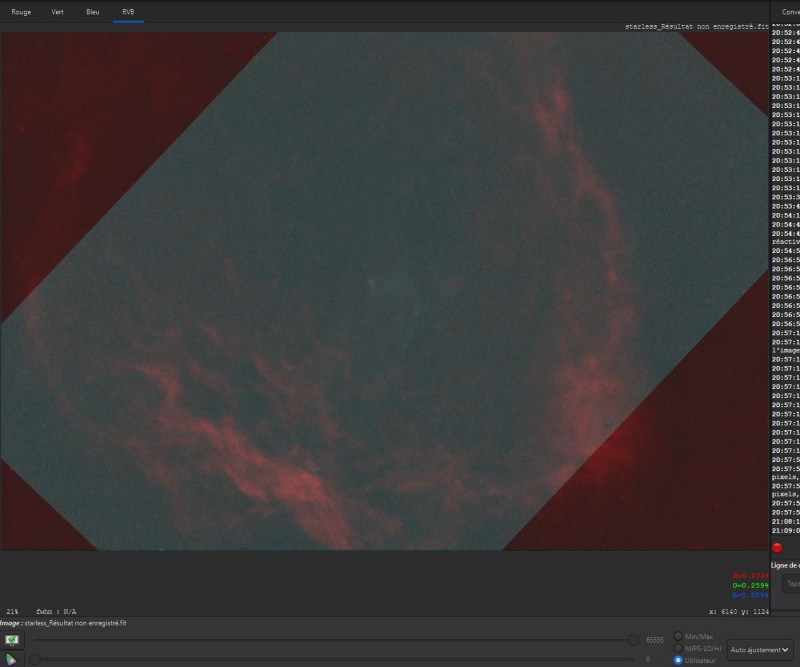Open the Vert channel tab
Screen dimensions: 800x667
[57, 12]
